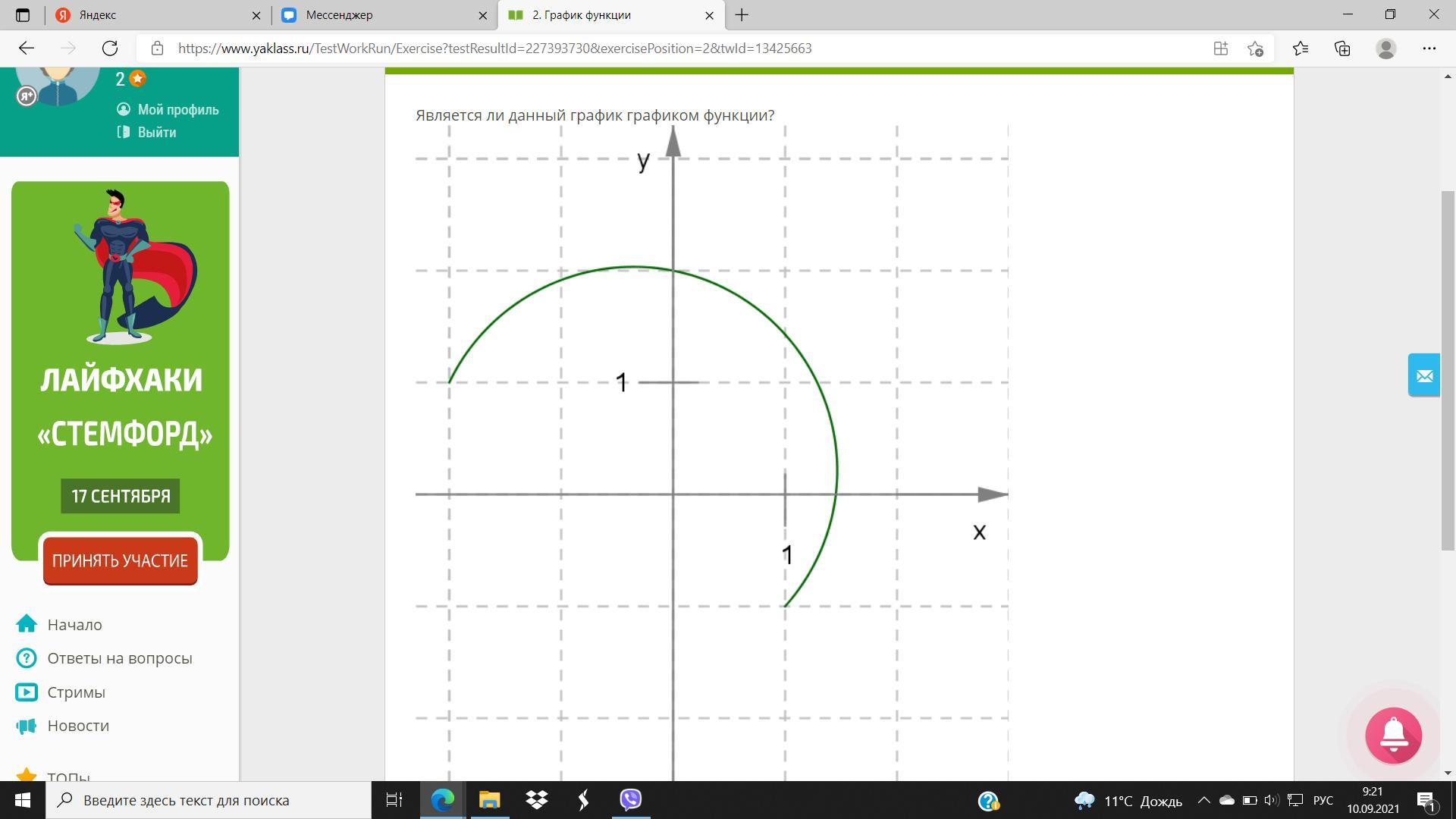
Task: Click the Выйти link
Action: (156, 133)
